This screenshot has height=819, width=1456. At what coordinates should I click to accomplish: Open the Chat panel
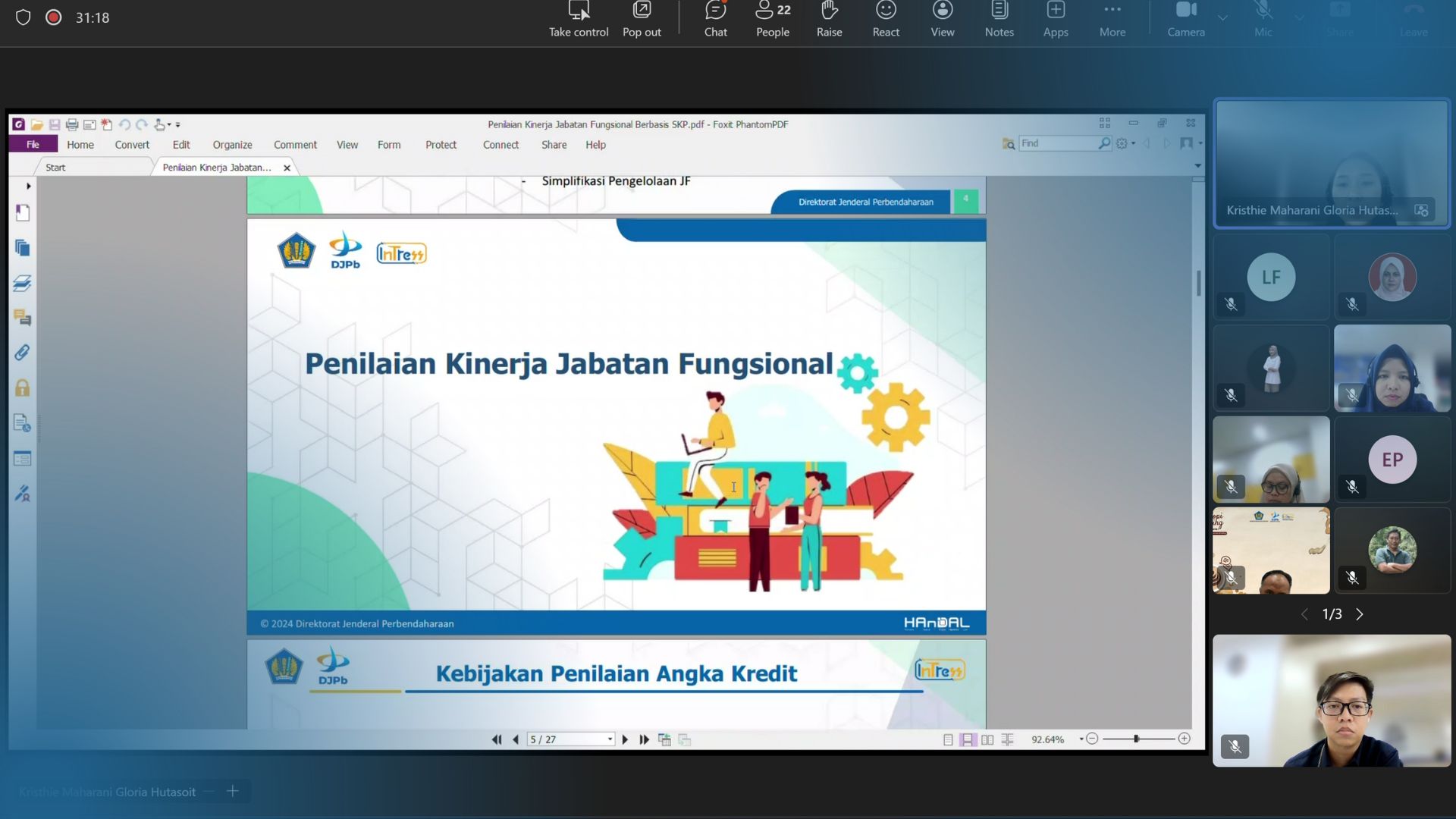tap(715, 19)
